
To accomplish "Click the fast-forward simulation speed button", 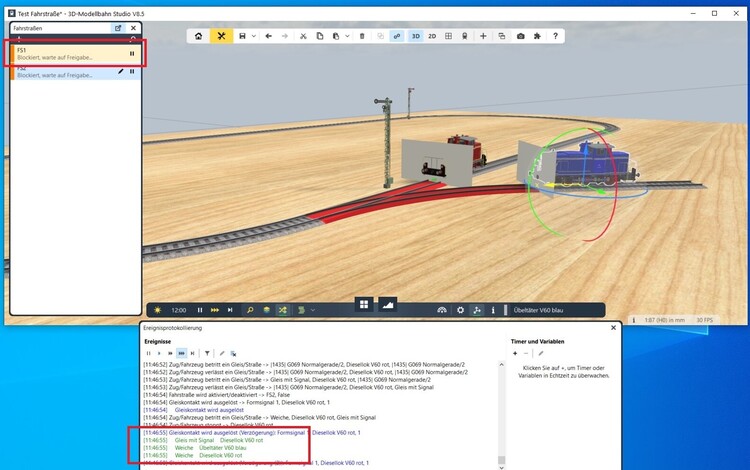I will pos(215,310).
